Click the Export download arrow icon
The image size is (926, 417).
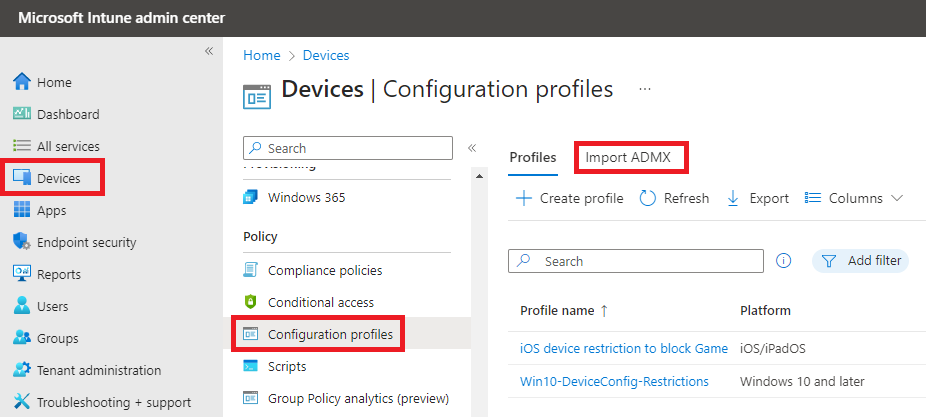733,198
